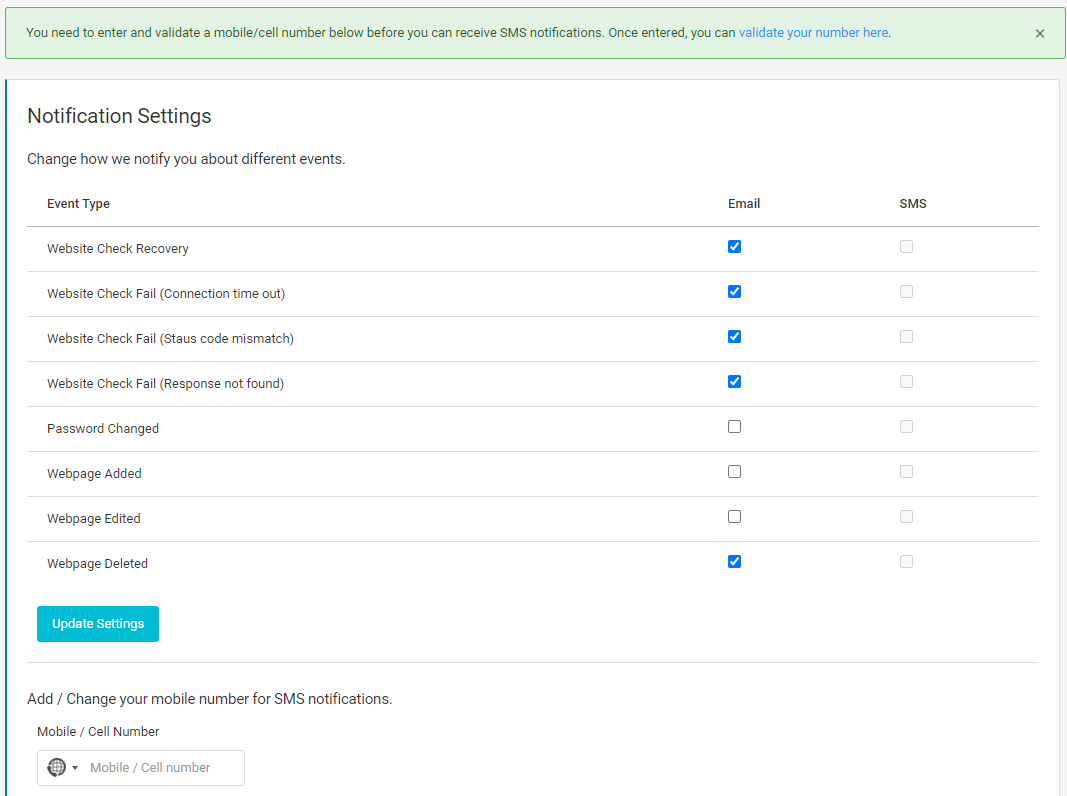Screen dimensions: 1067x796
Task: Uncheck Email for Webpage Deleted
Action: click(x=735, y=562)
